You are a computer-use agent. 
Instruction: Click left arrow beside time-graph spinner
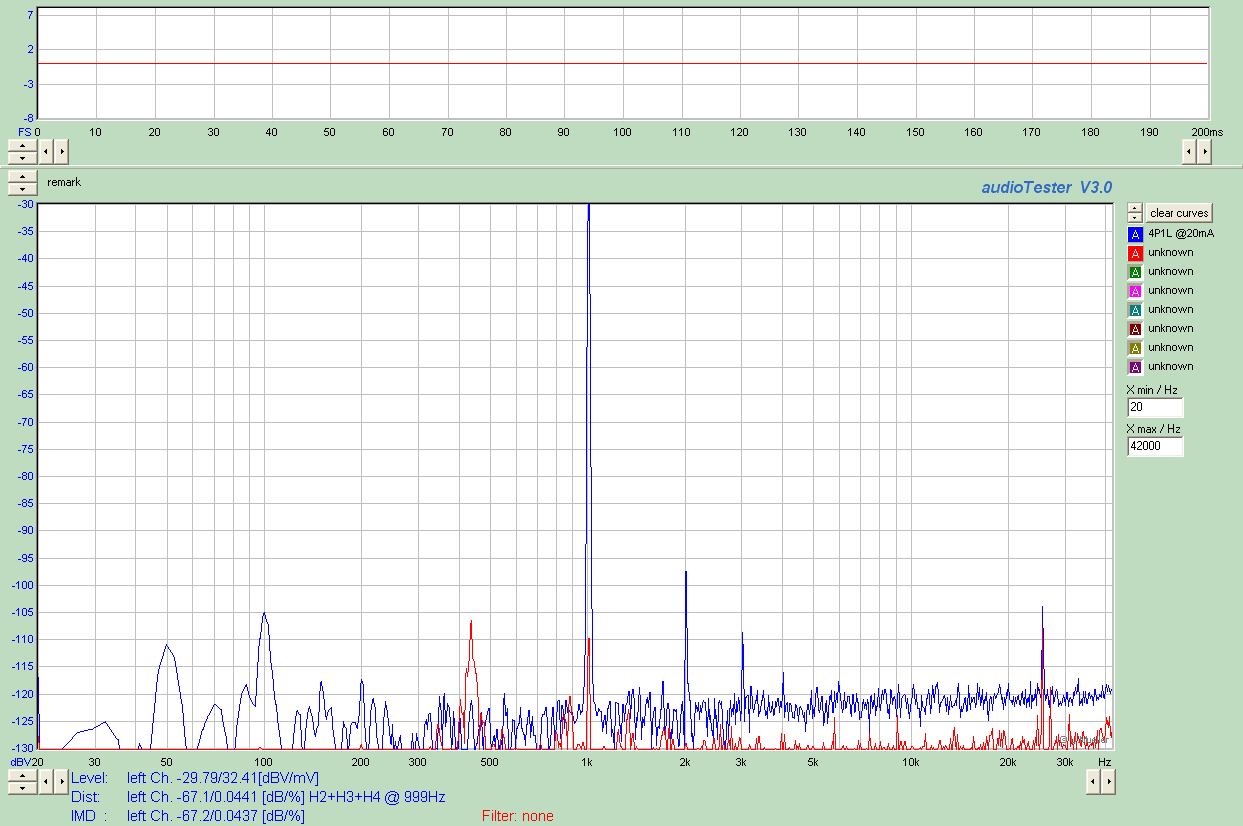[46, 152]
